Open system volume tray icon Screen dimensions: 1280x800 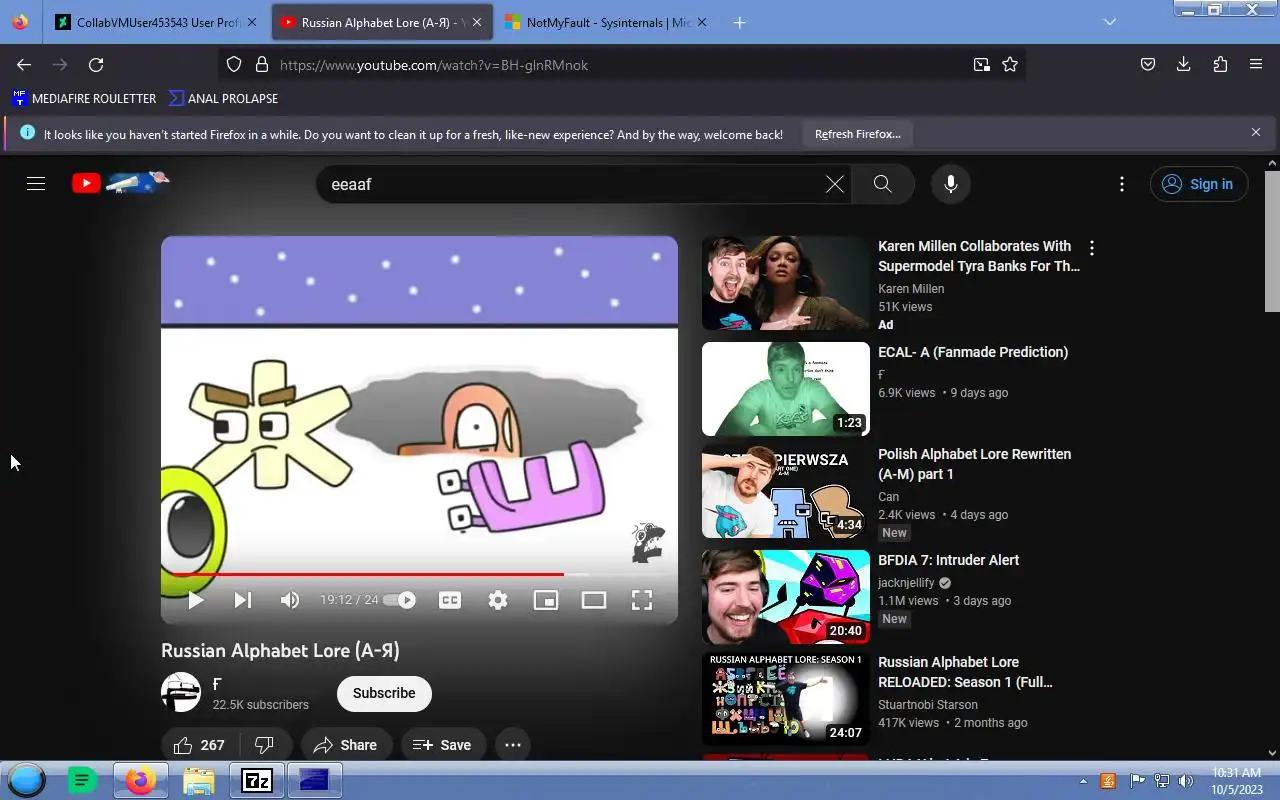(1186, 781)
